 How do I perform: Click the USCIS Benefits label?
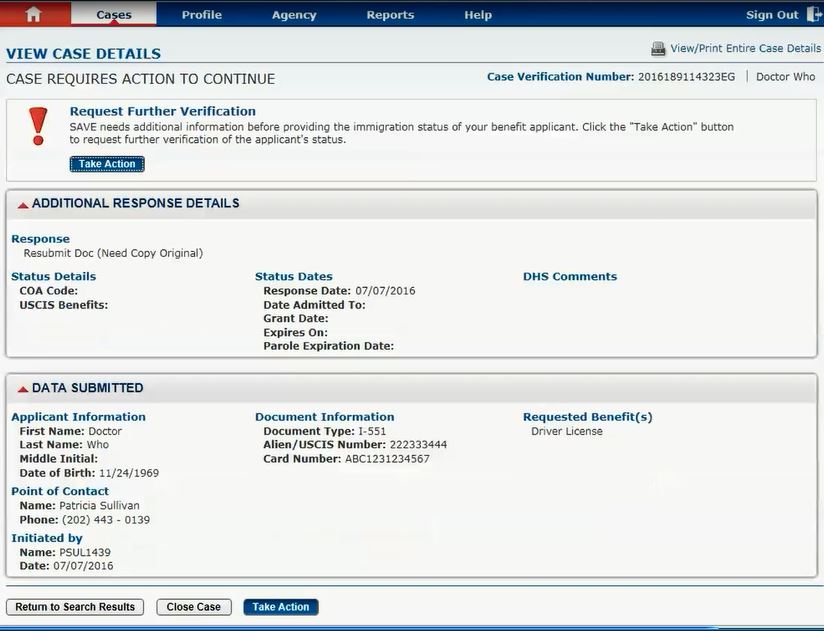pos(64,305)
